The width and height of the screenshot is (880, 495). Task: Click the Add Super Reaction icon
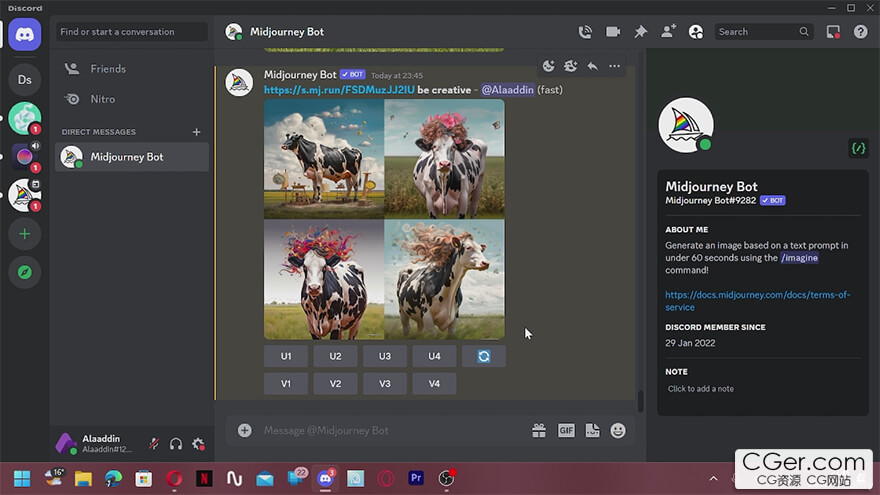click(570, 66)
